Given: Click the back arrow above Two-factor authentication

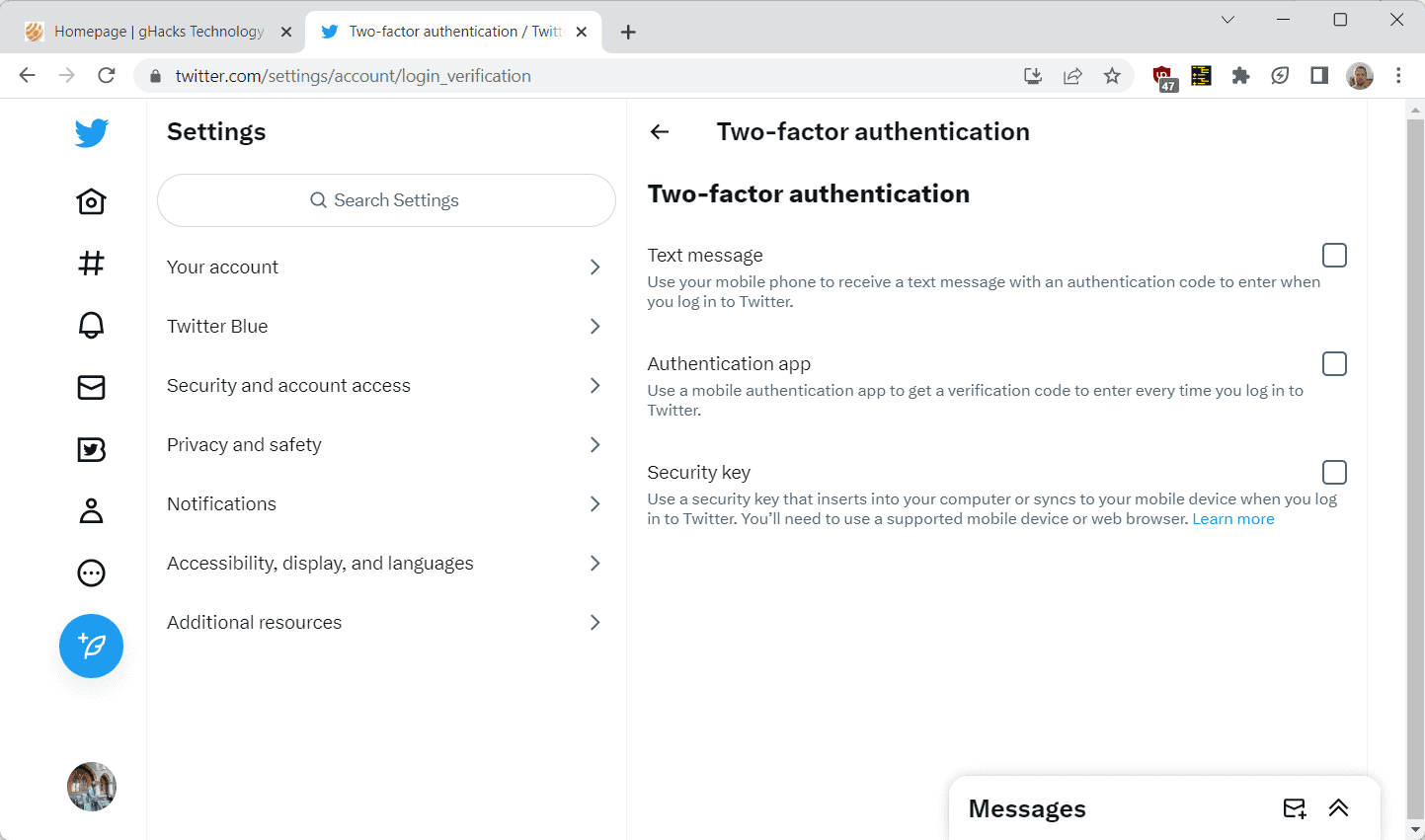Looking at the screenshot, I should 659,131.
